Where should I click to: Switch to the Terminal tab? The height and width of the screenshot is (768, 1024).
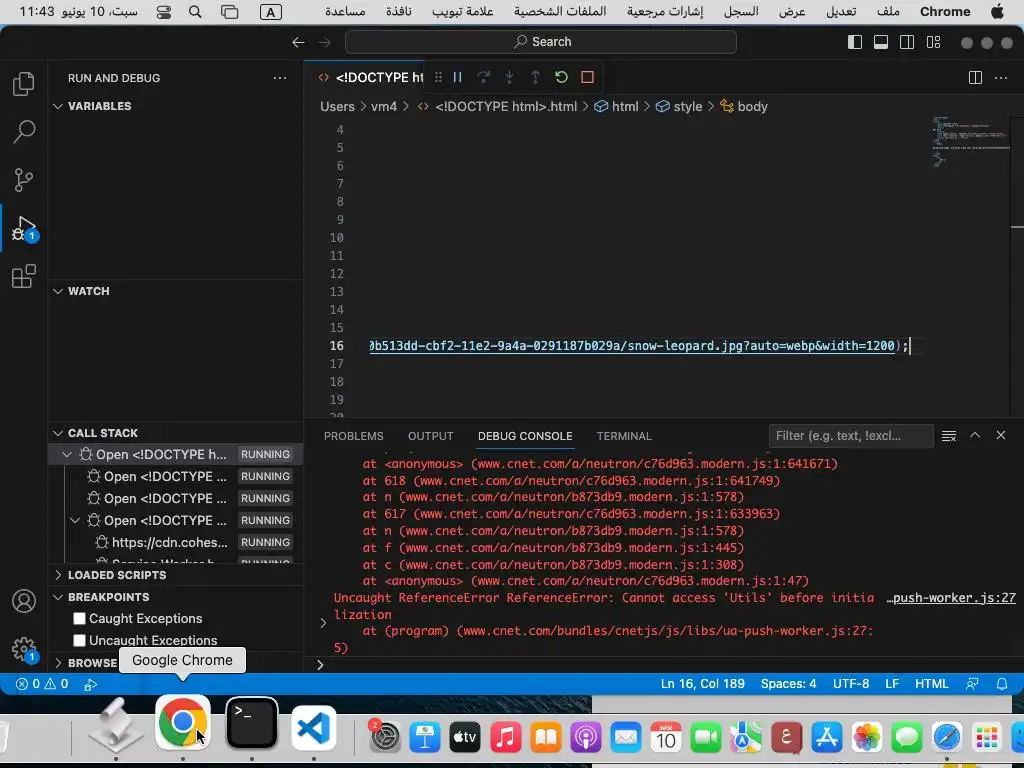tap(624, 436)
